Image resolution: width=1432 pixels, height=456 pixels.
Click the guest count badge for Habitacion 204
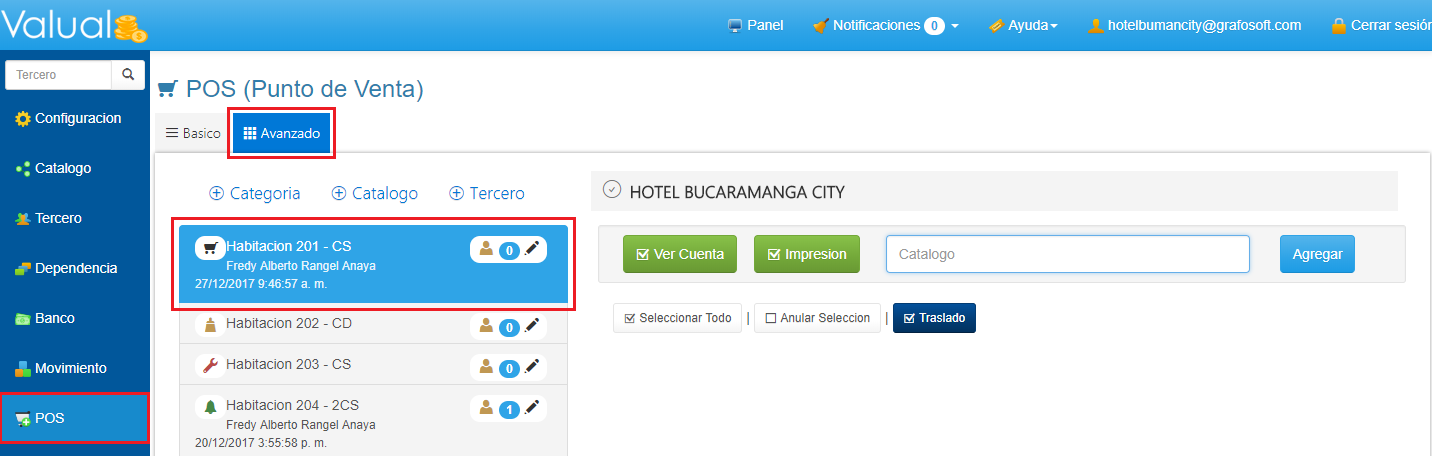click(x=509, y=409)
